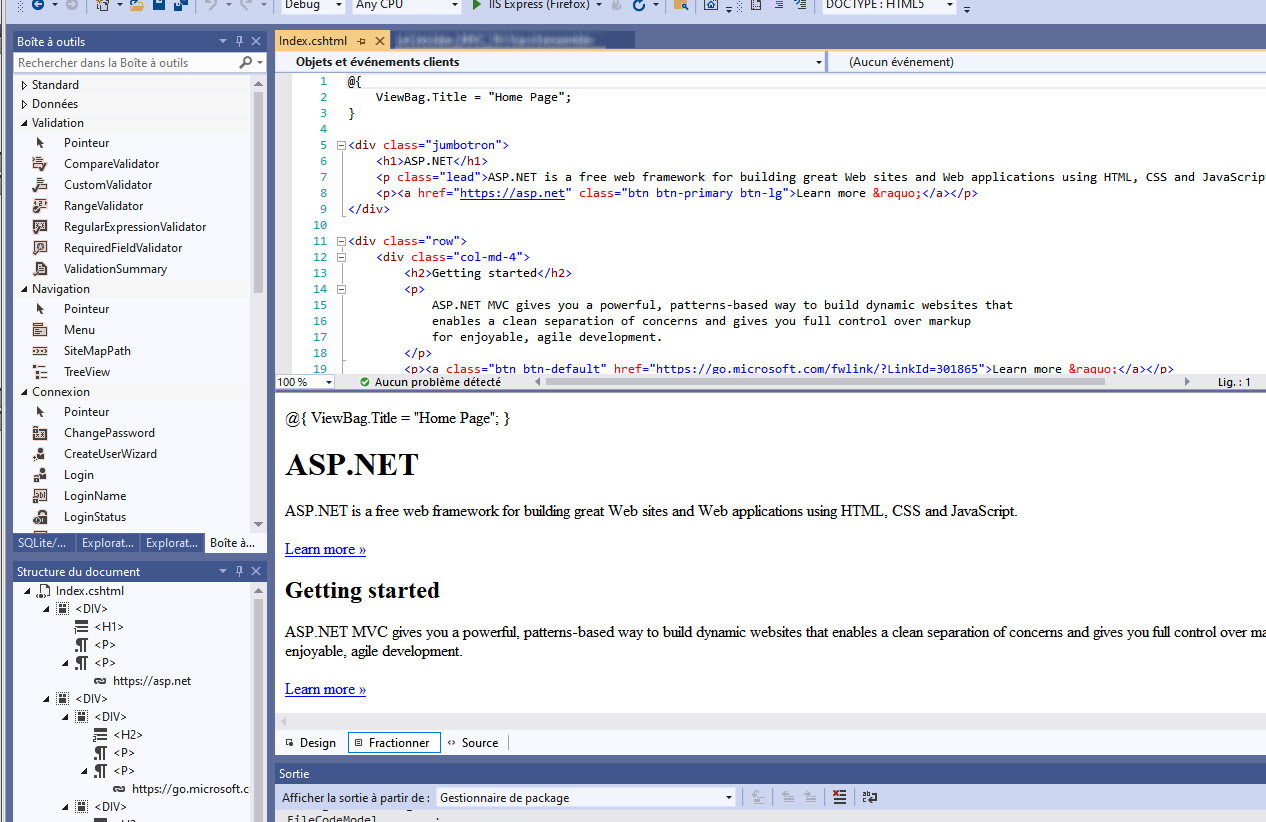Collapse the jumbotron div at code line 5
Screen dimensions: 1266x822
coord(341,145)
